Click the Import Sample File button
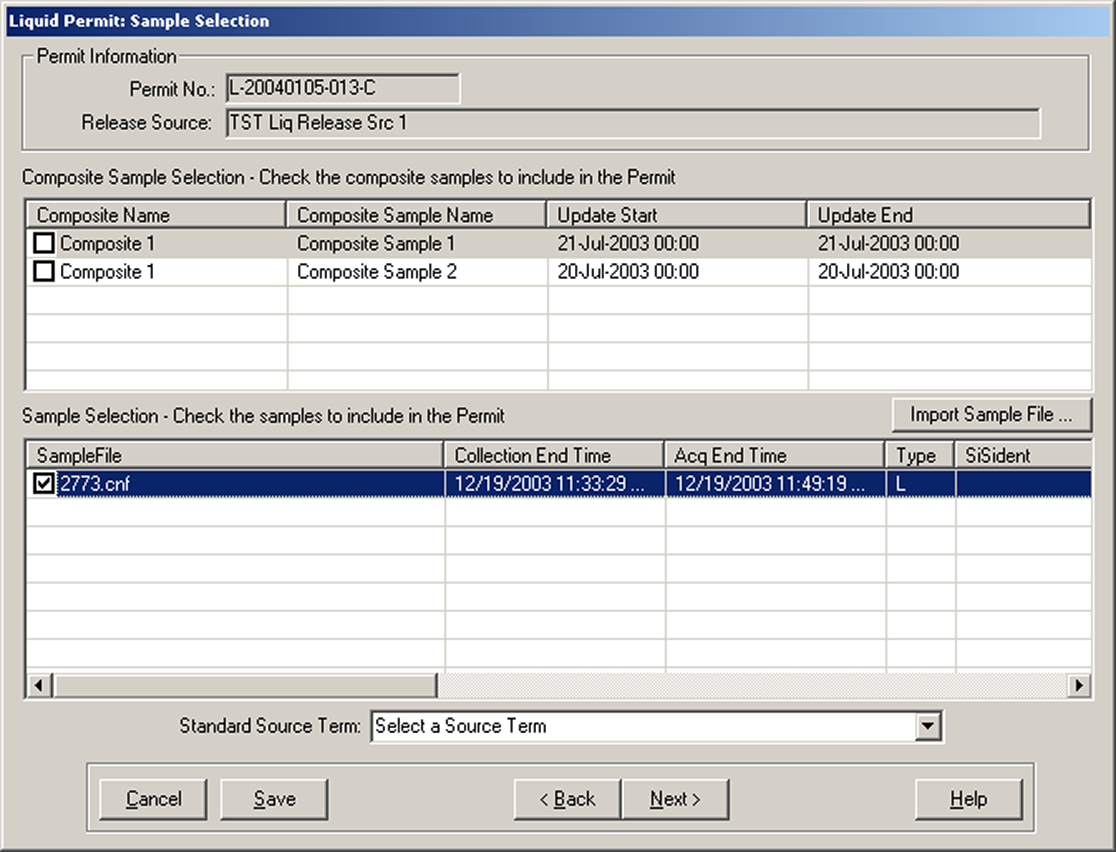 (x=991, y=414)
